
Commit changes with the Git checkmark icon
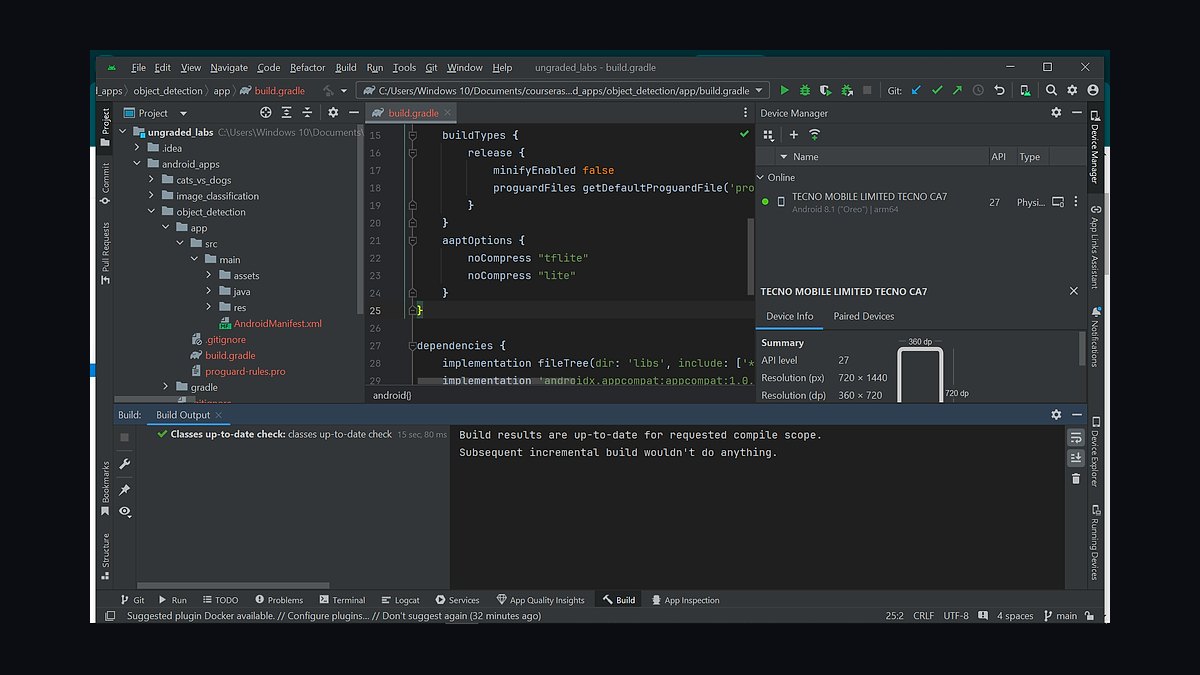[x=937, y=90]
